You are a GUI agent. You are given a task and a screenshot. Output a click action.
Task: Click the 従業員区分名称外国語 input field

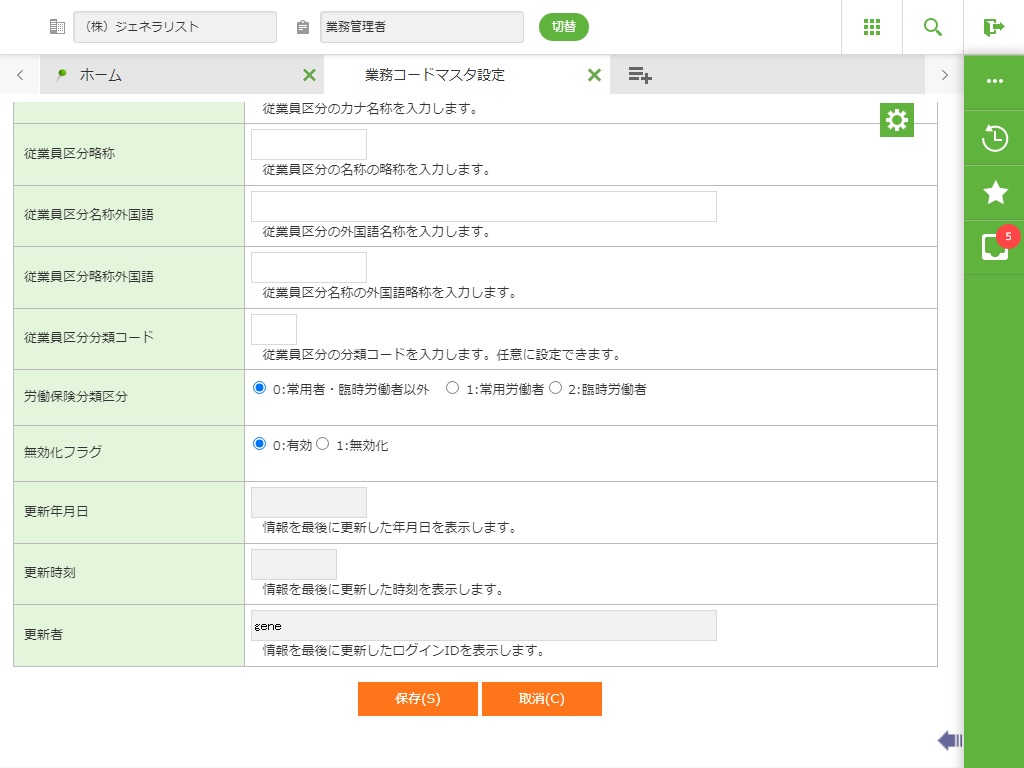click(483, 206)
